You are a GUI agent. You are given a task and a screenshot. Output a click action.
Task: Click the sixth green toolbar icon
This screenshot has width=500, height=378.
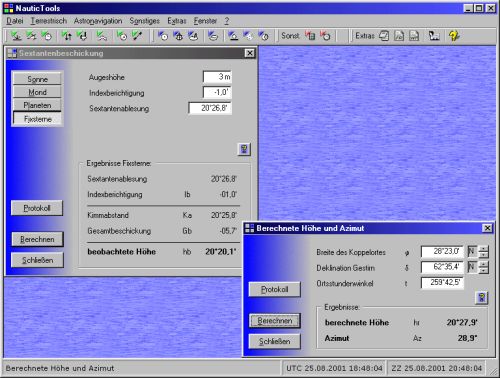coord(101,36)
